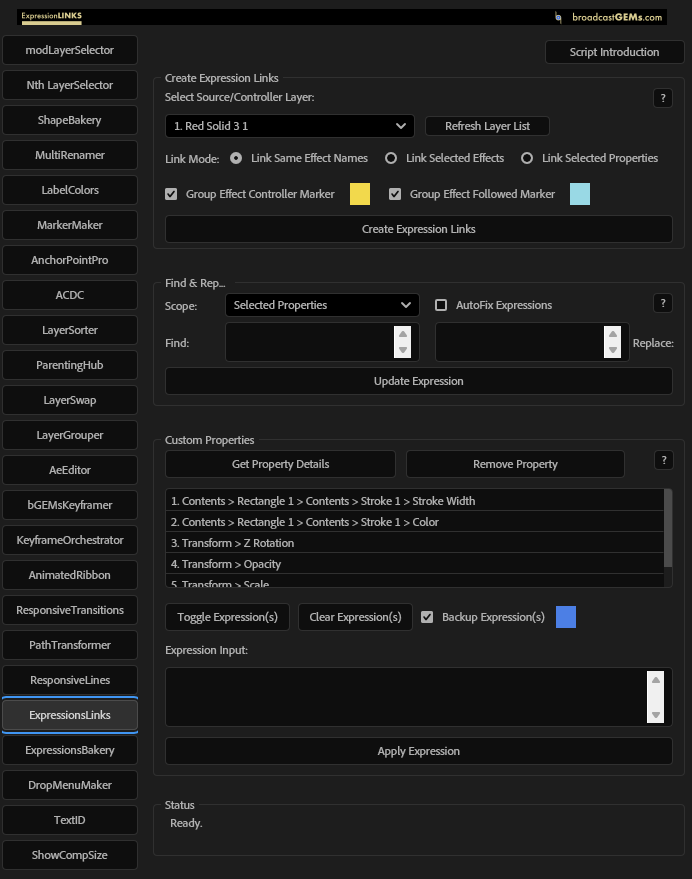Open the Create Expression Links help button
The width and height of the screenshot is (692, 879).
coord(663,98)
